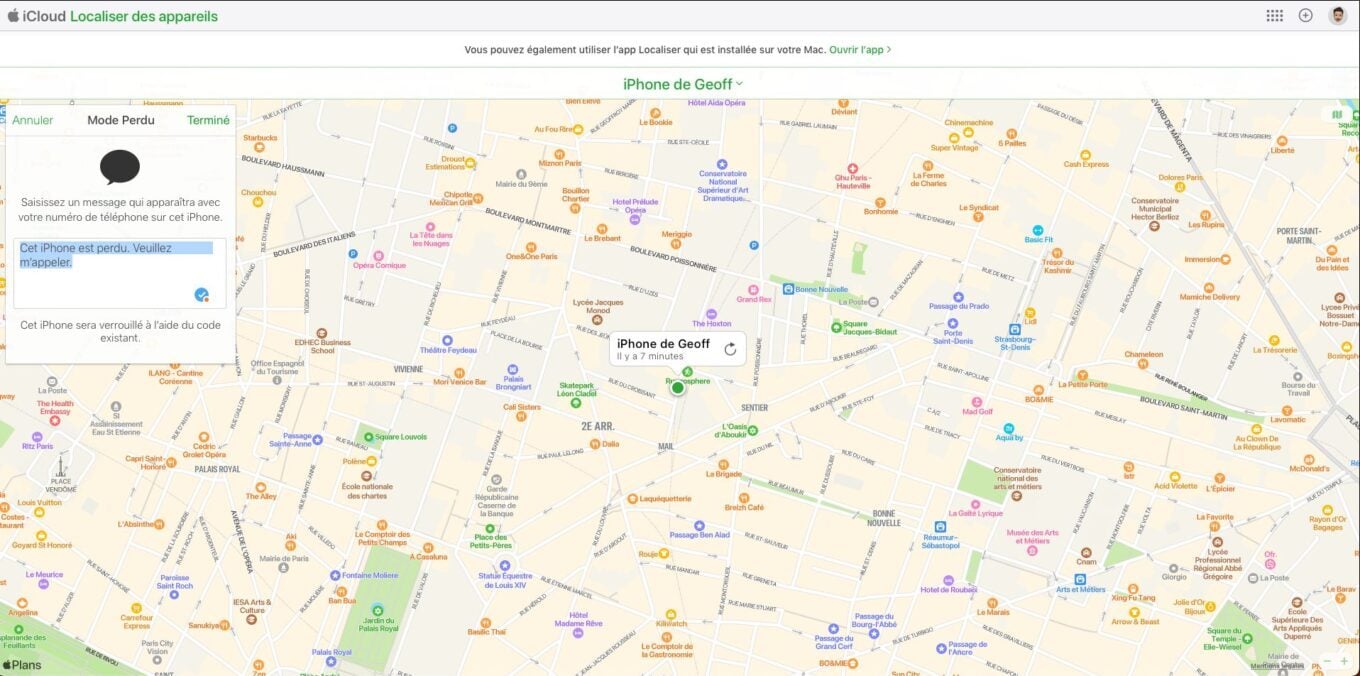Screen dimensions: 1360x676
Task: Confirm lost mode with Terminé
Action: tap(208, 120)
